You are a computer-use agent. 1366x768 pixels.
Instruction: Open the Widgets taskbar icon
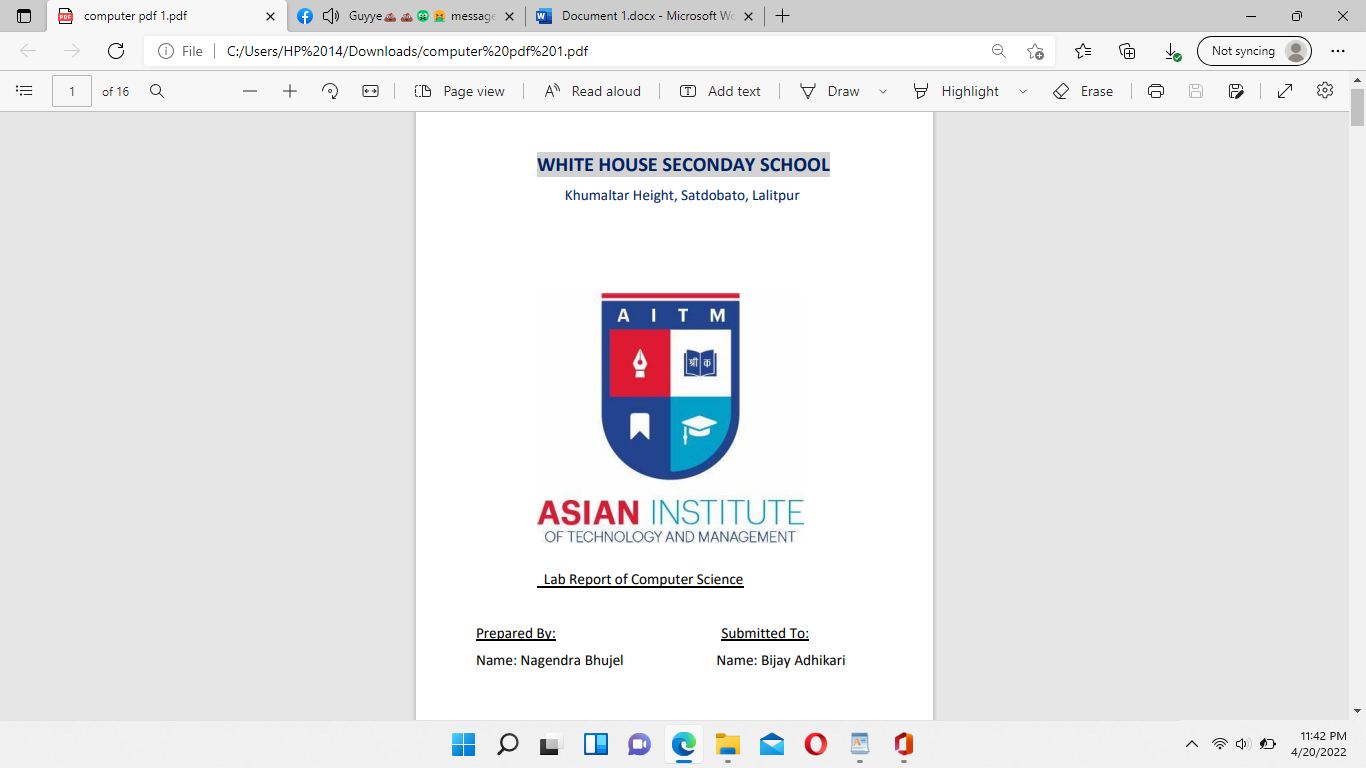tap(595, 744)
